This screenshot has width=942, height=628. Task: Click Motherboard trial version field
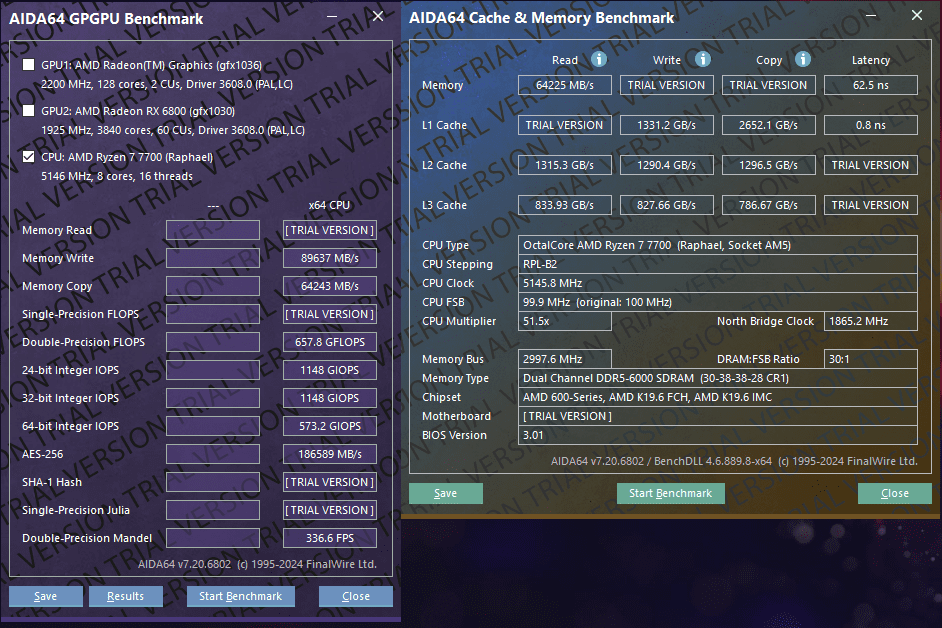tap(718, 416)
